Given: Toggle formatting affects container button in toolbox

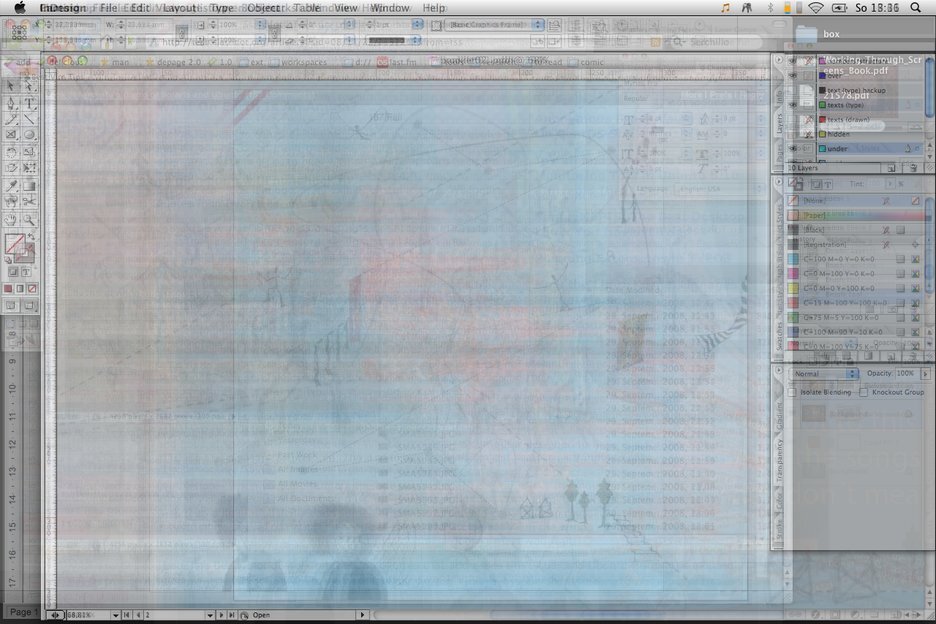Looking at the screenshot, I should pos(13,272).
